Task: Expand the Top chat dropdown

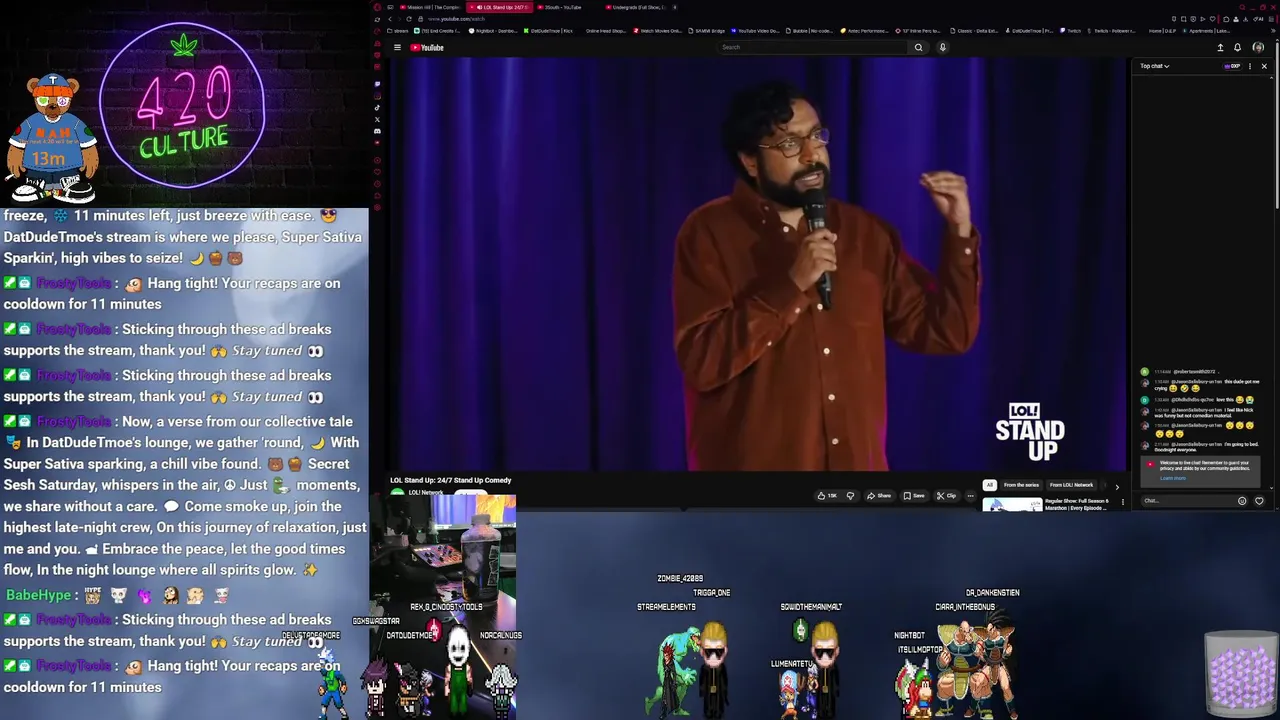Action: (1155, 66)
